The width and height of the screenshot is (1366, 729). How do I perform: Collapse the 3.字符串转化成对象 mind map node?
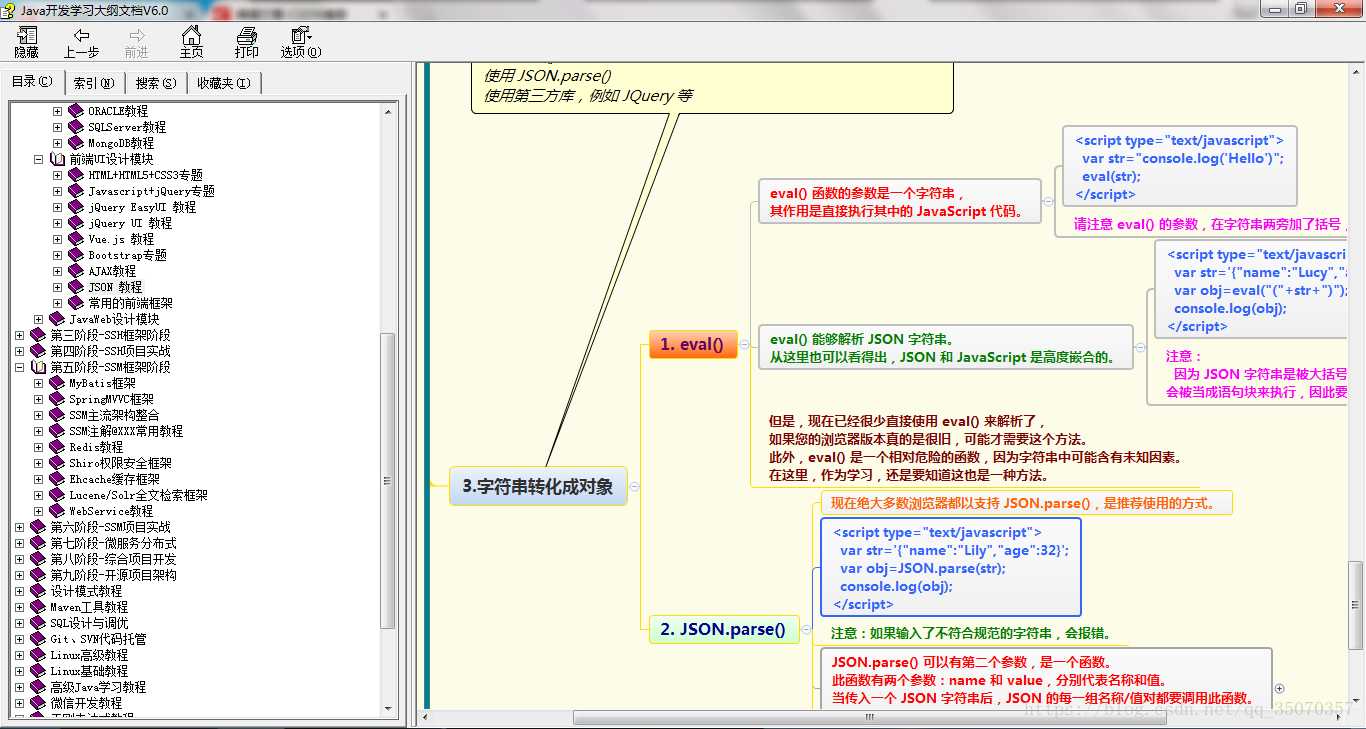coord(634,487)
